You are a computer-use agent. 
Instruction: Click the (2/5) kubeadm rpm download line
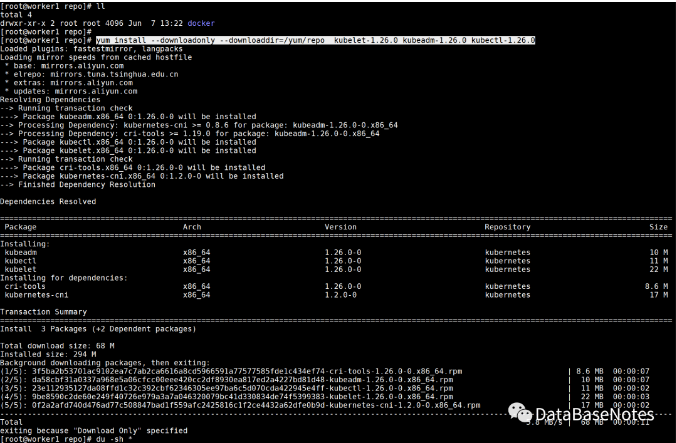pos(325,380)
